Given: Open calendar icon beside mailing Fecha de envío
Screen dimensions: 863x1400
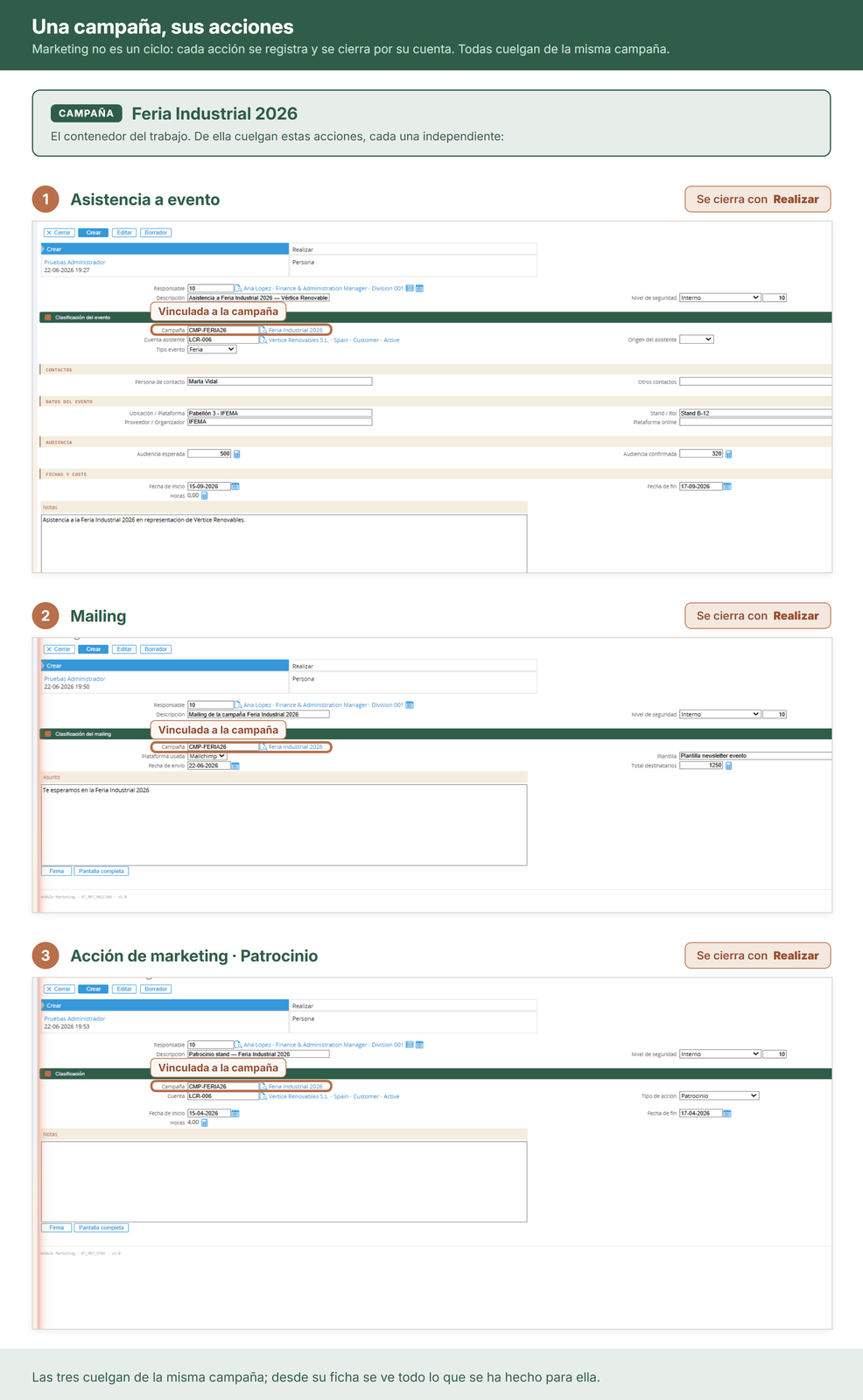Looking at the screenshot, I should [235, 766].
